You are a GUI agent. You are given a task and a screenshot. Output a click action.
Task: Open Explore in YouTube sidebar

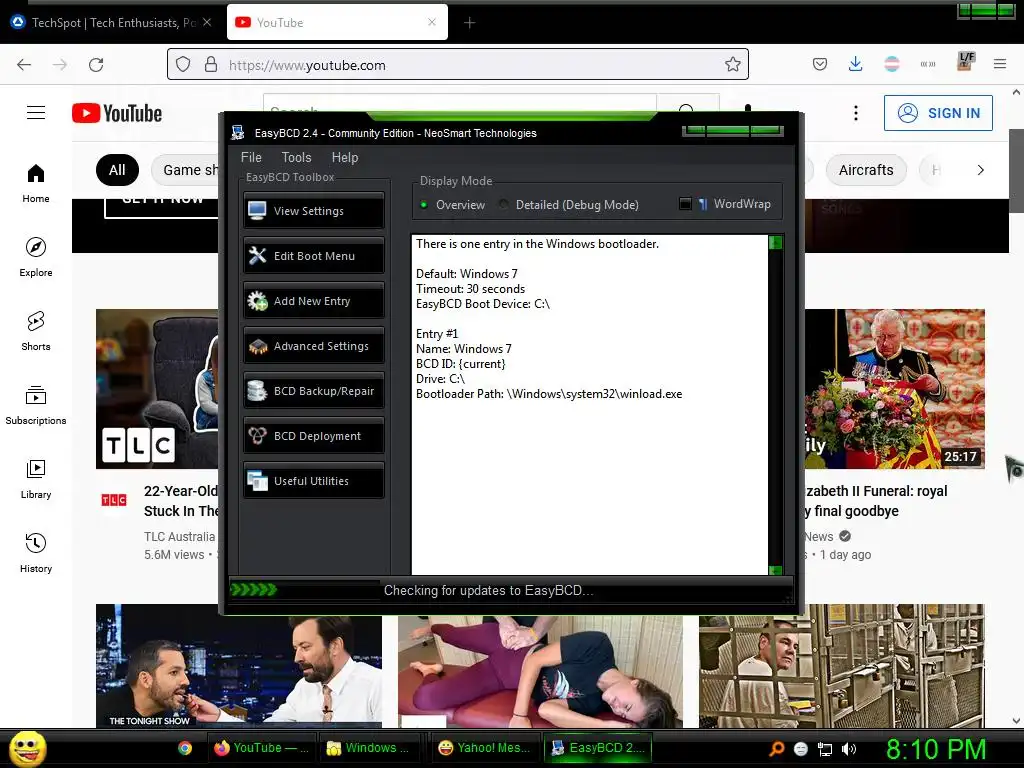(x=36, y=257)
